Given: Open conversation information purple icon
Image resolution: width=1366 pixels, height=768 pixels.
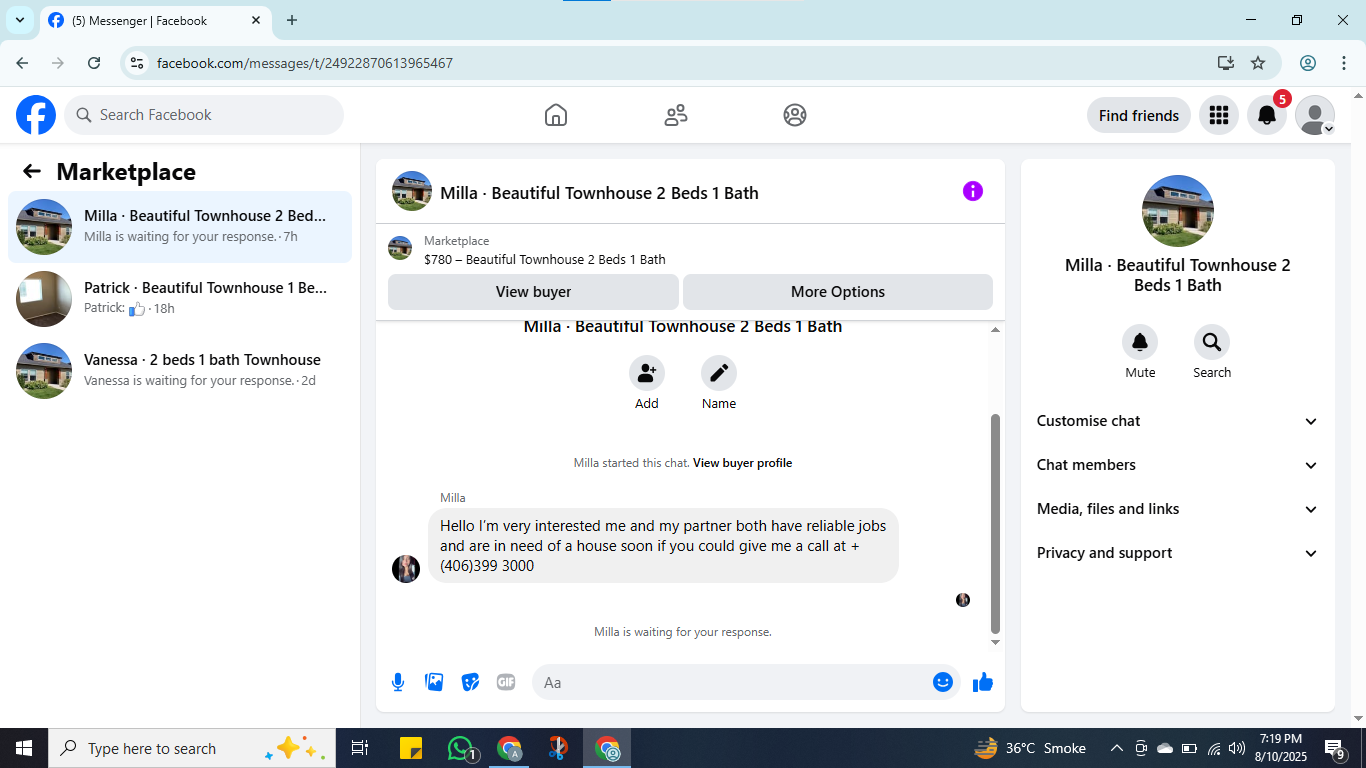Looking at the screenshot, I should click(x=973, y=191).
